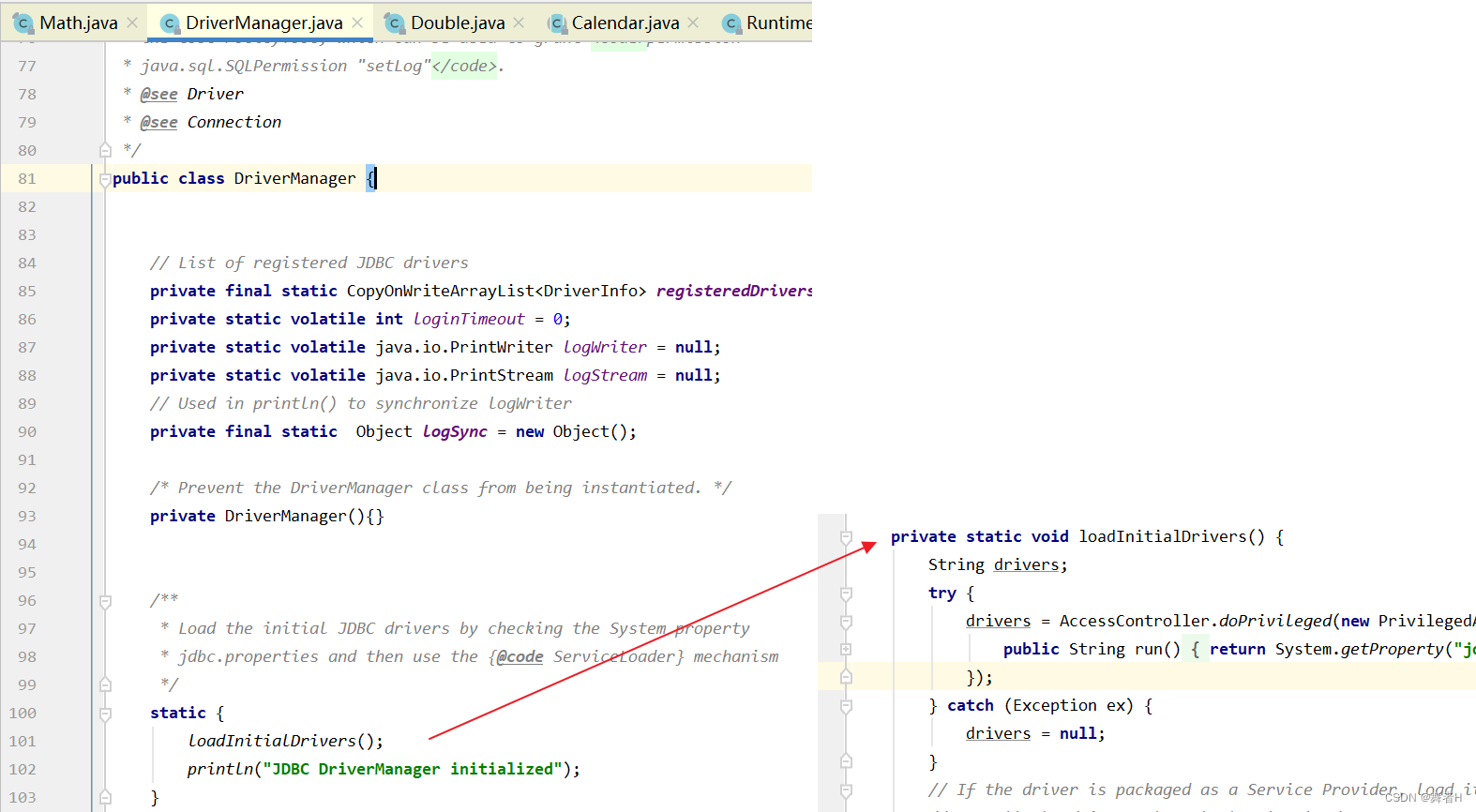
Task: Collapse the doPrivileged call fold marker
Action: coord(846,621)
